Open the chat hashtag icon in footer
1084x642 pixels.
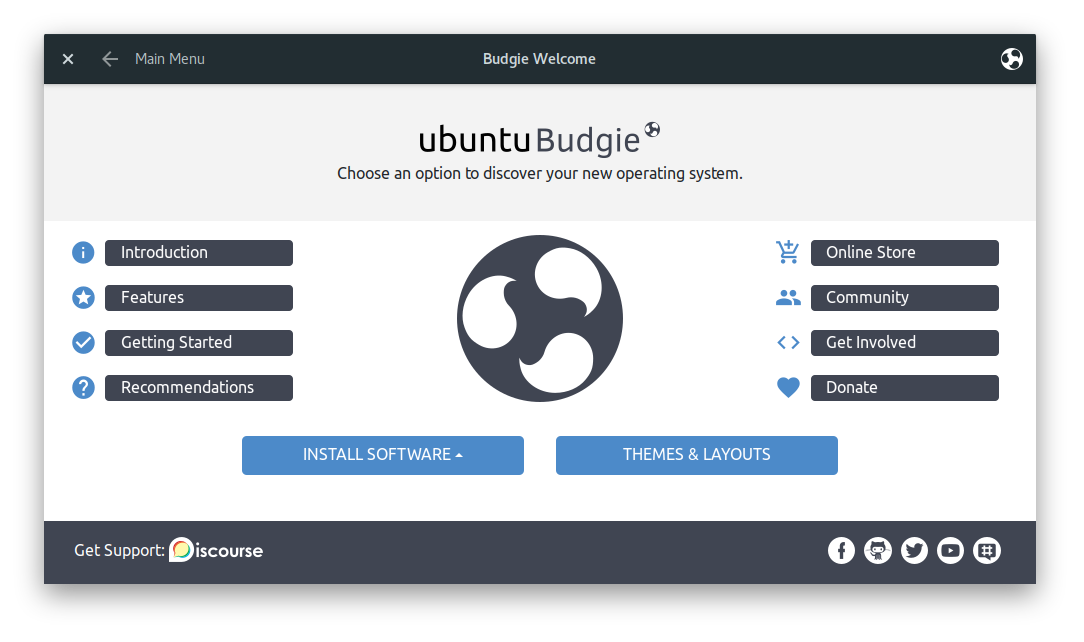pyautogui.click(x=987, y=551)
